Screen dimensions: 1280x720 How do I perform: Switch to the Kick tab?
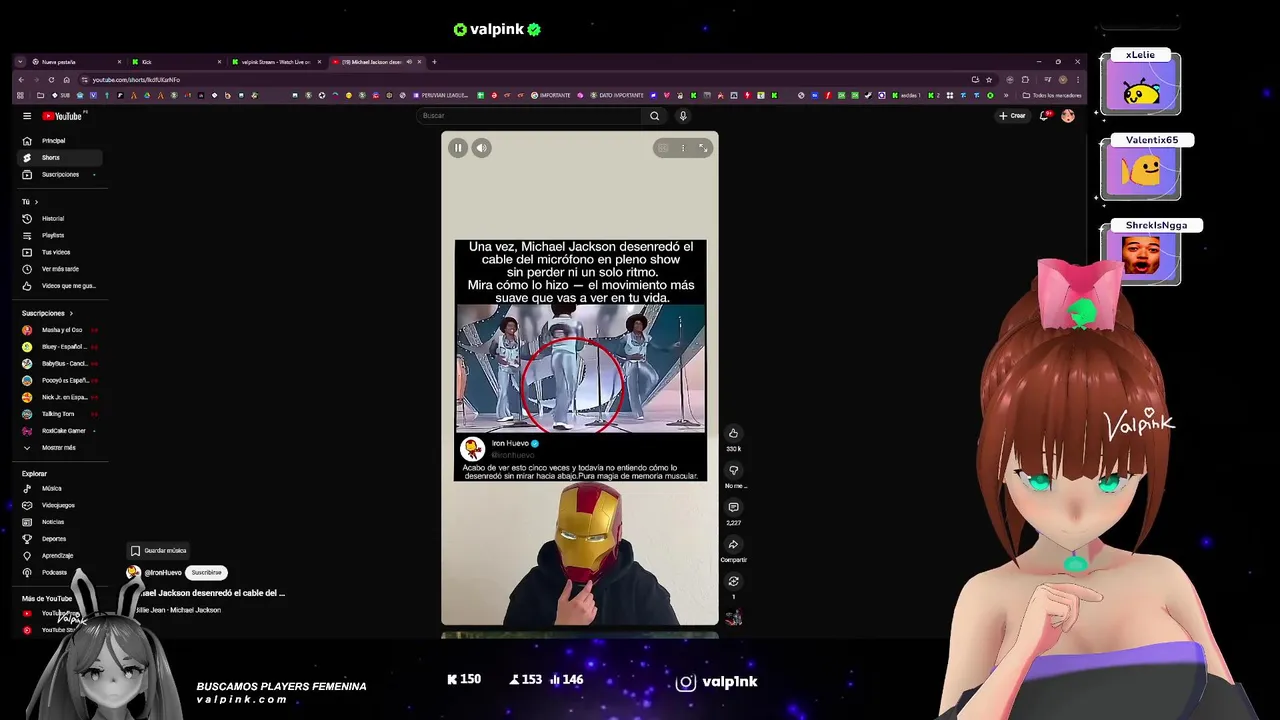pyautogui.click(x=176, y=62)
